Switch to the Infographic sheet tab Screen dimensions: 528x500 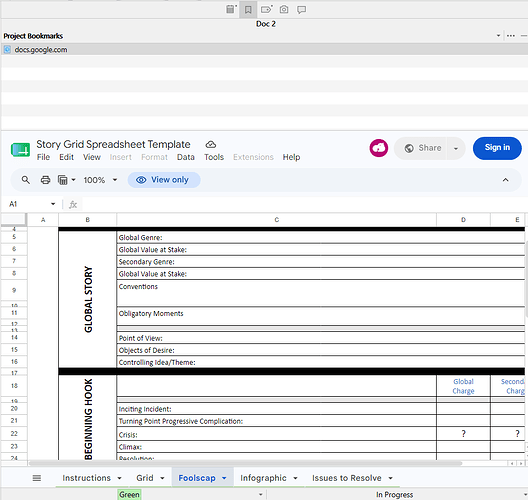263,478
